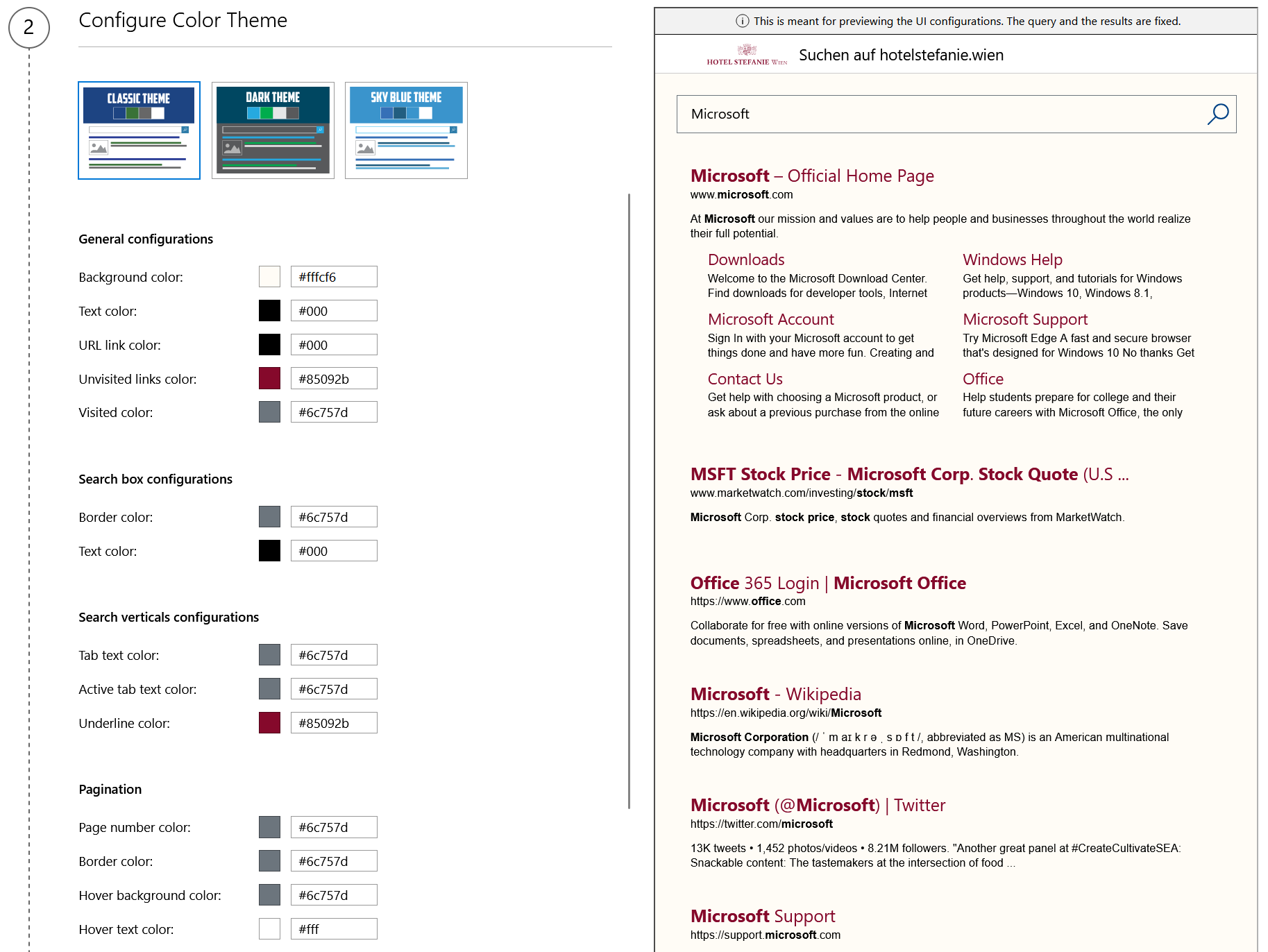The height and width of the screenshot is (952, 1268).
Task: Click the https://twitter.com/microsoft URL text
Action: tap(761, 824)
